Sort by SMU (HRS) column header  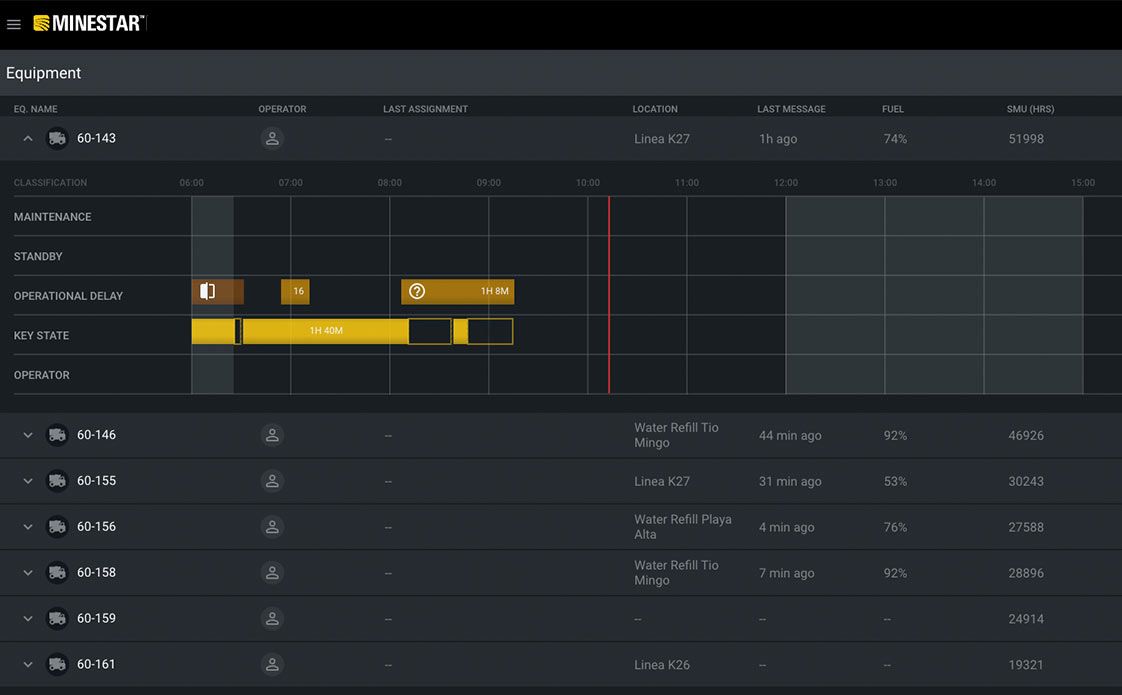(x=1030, y=109)
